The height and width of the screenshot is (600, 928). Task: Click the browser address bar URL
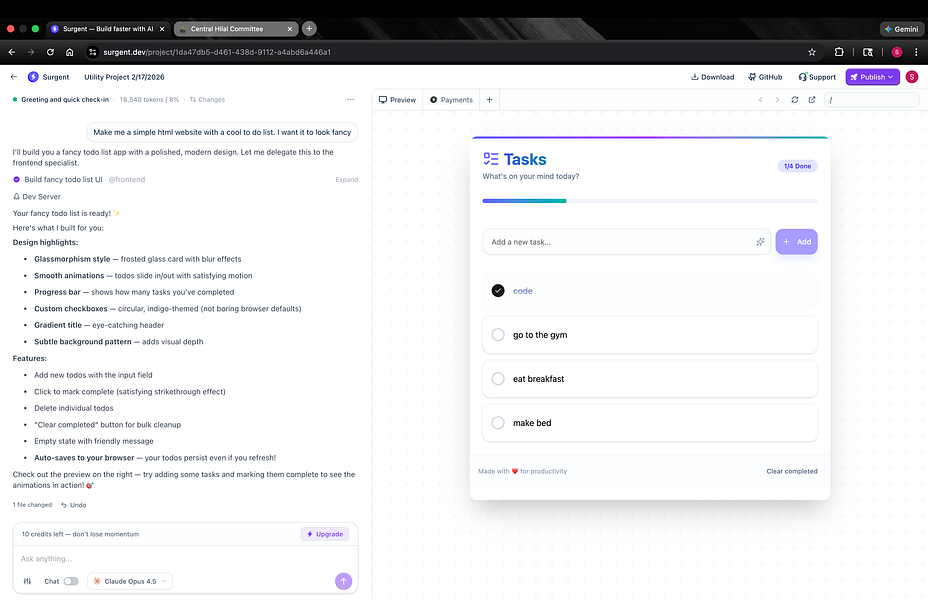217,52
